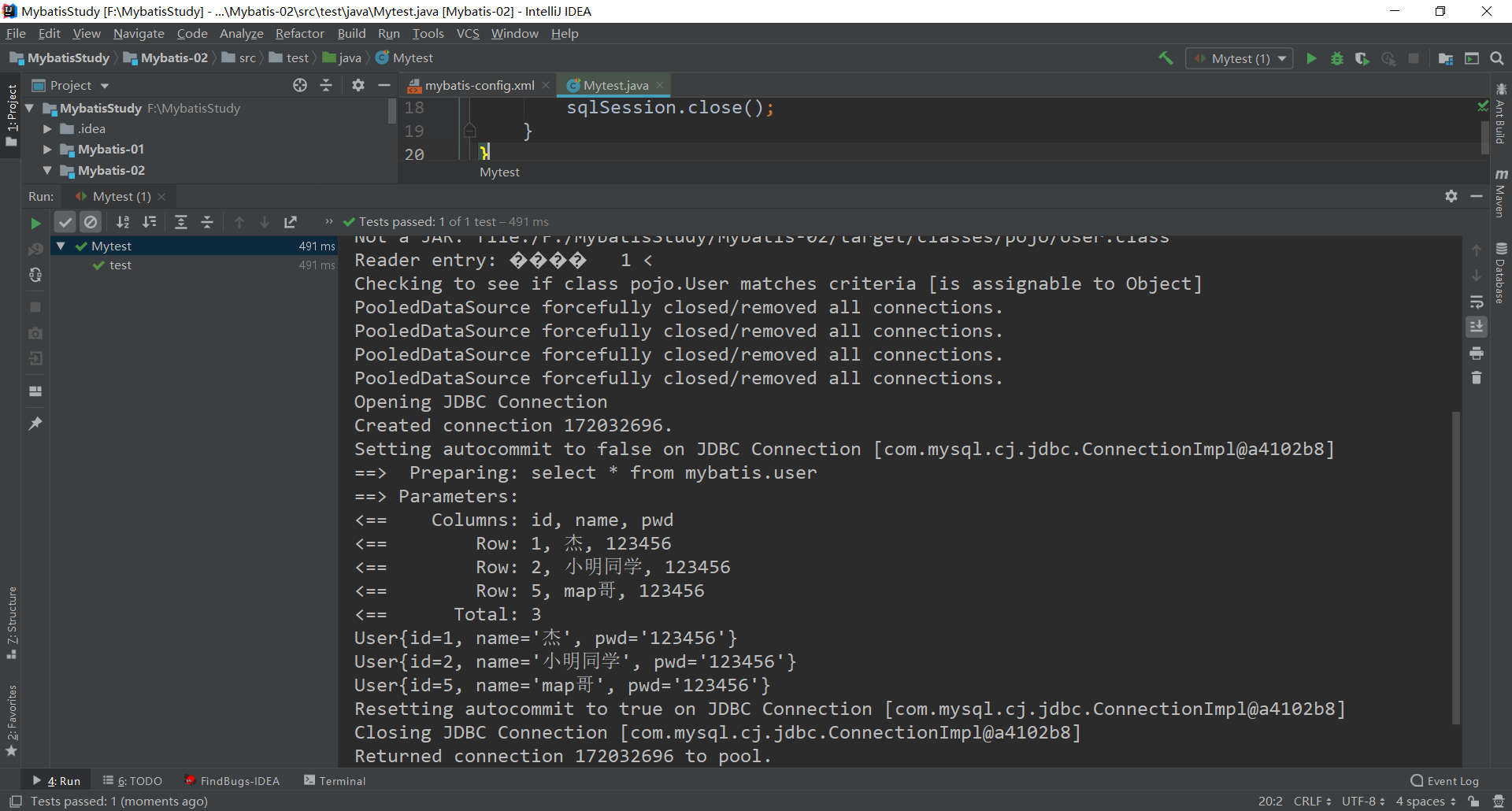Sort tests by duration in Run toolbar

(150, 222)
